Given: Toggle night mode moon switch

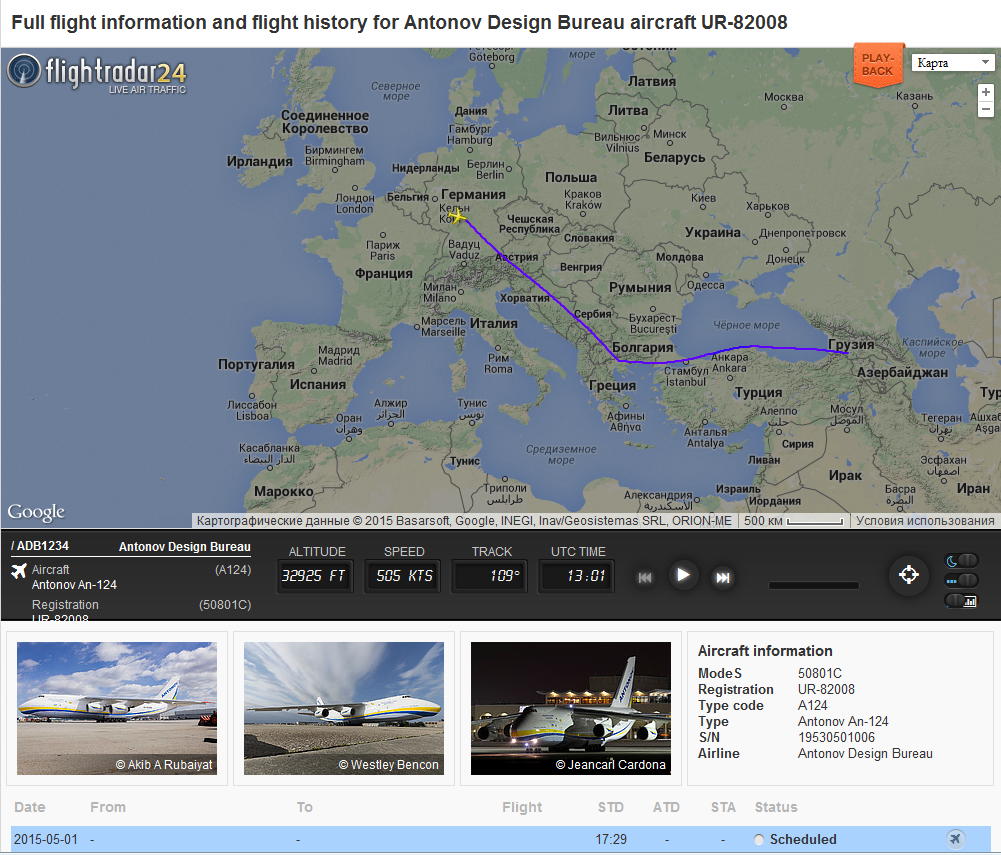Looking at the screenshot, I should 961,561.
